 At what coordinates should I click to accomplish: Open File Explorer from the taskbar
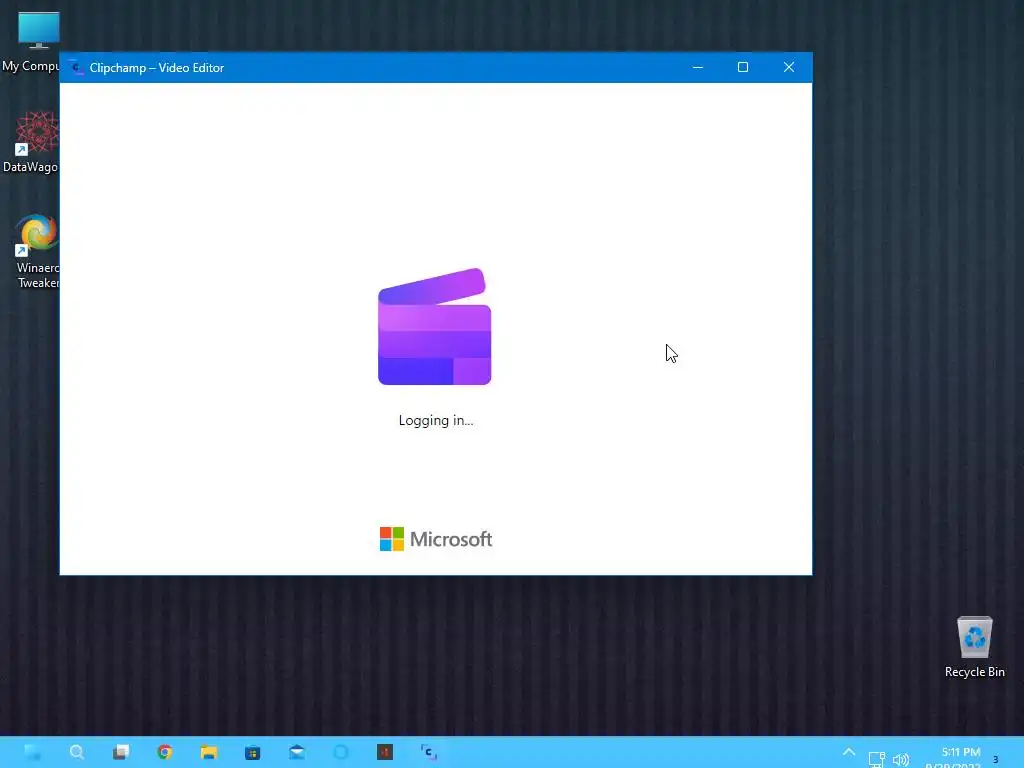(208, 752)
